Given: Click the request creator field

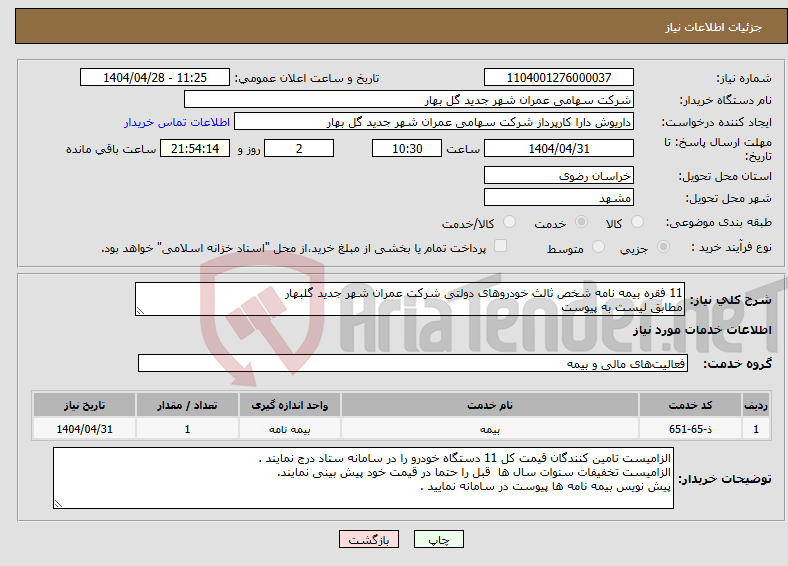Looking at the screenshot, I should (x=434, y=122).
